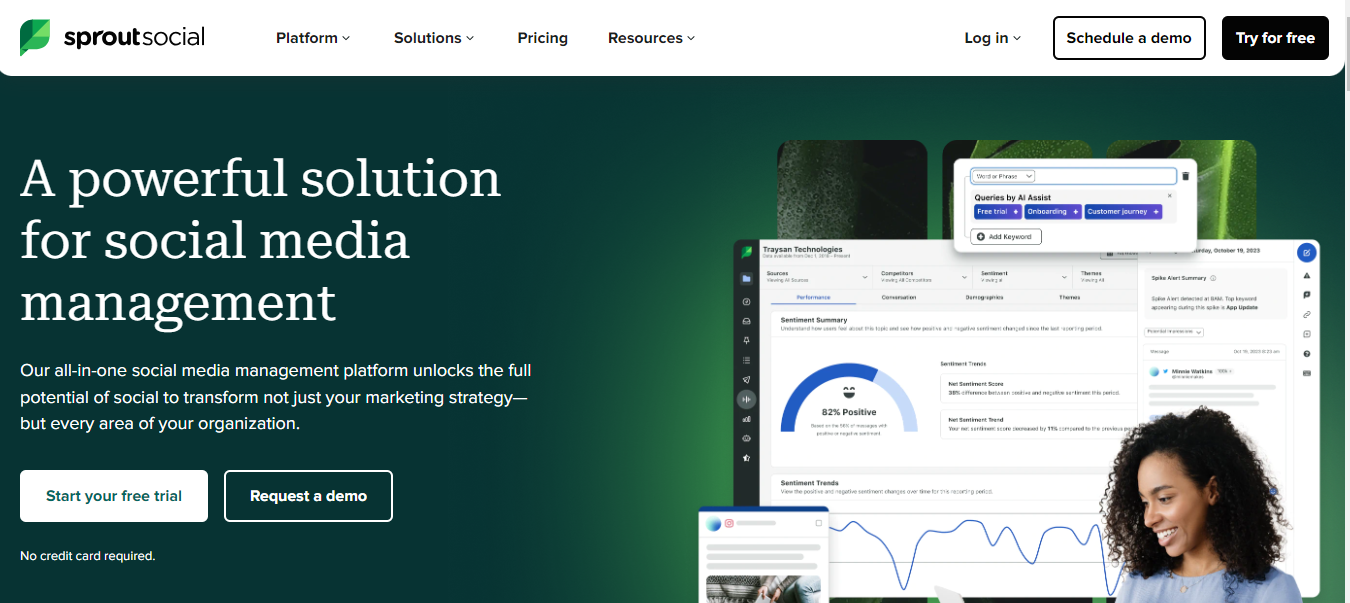Click the bar chart reports sidebar icon
The image size is (1350, 603).
[x=746, y=419]
